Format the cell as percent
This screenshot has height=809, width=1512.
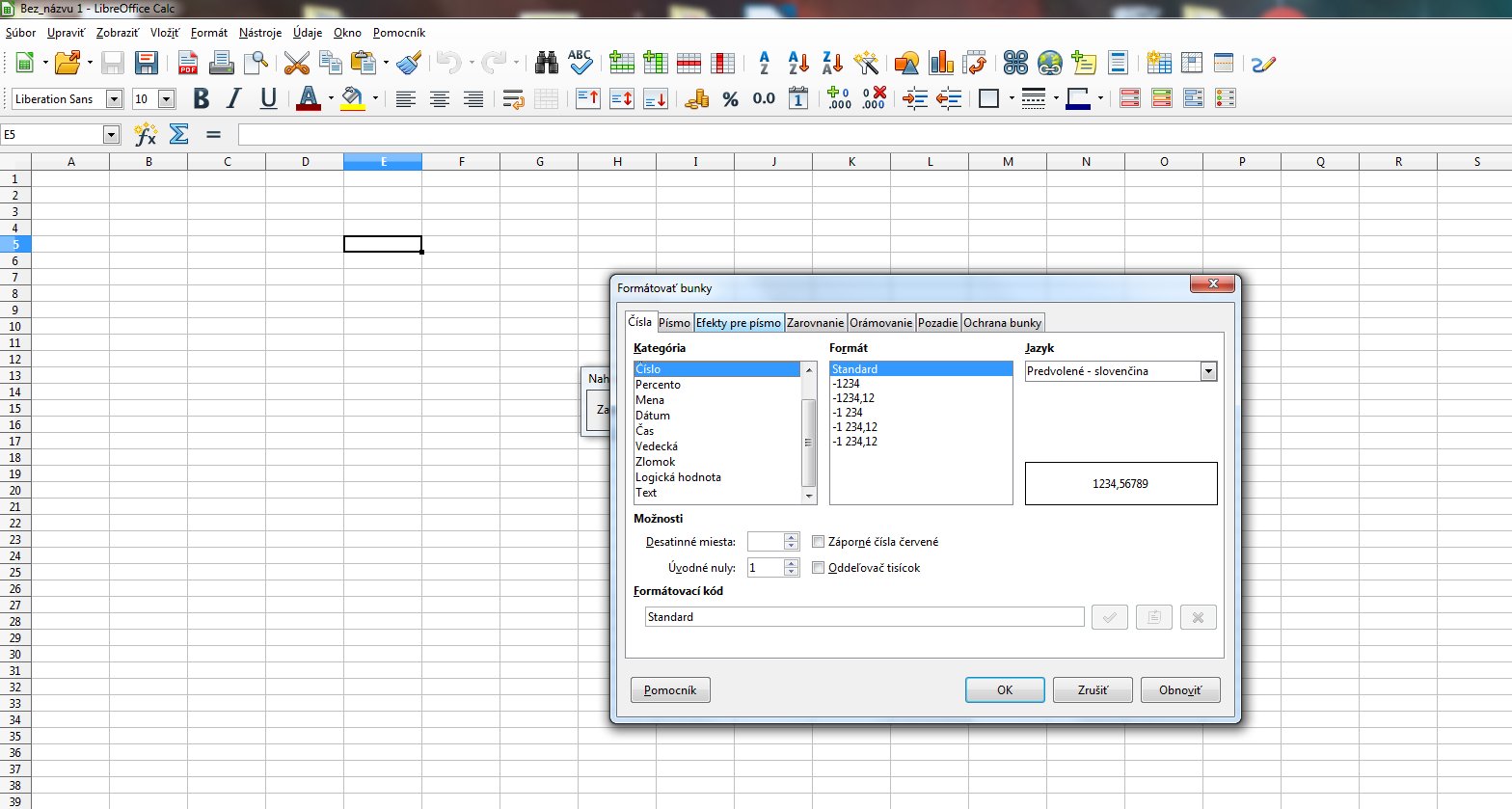click(x=731, y=98)
